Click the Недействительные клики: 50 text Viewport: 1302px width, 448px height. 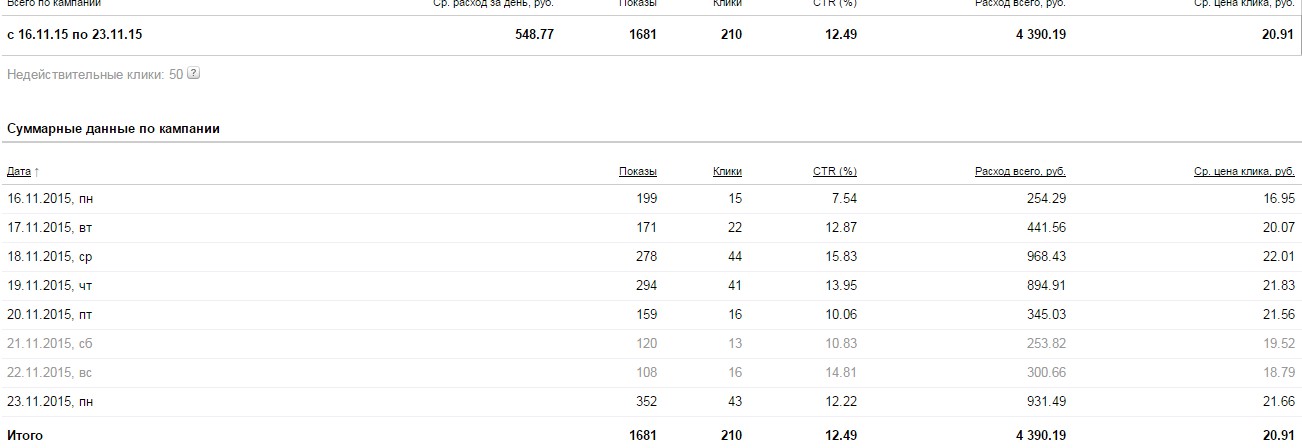coord(94,74)
